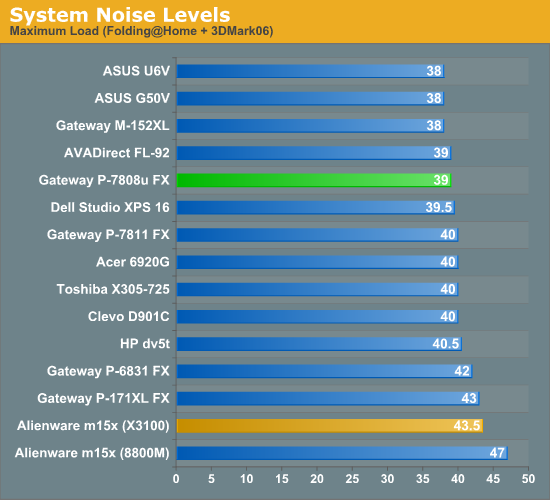Screen dimensions: 550x500
Task: Click the x-axis tick label "50"
Action: coord(528,479)
